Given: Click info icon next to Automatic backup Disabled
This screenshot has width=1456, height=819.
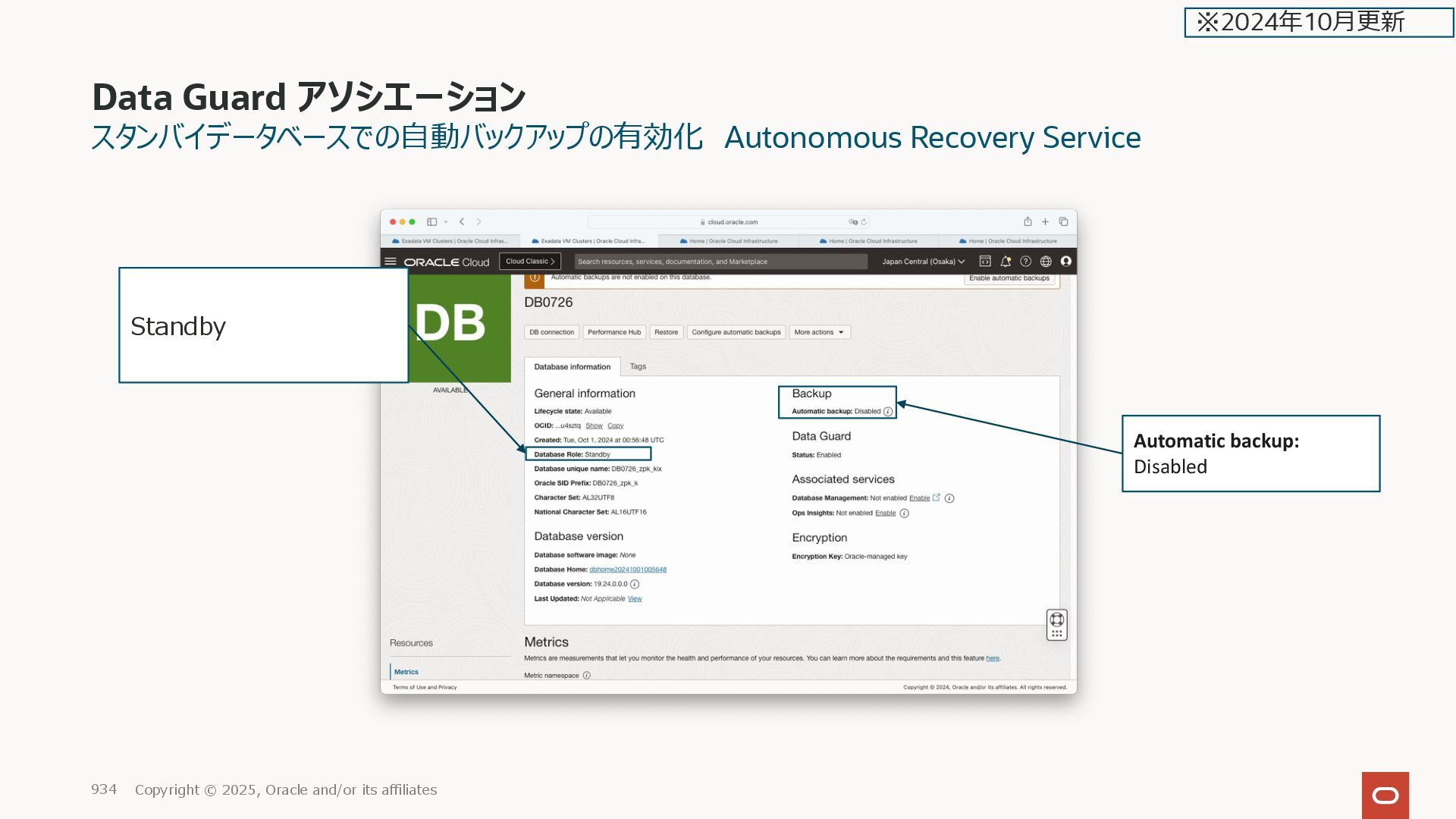Looking at the screenshot, I should click(x=888, y=412).
